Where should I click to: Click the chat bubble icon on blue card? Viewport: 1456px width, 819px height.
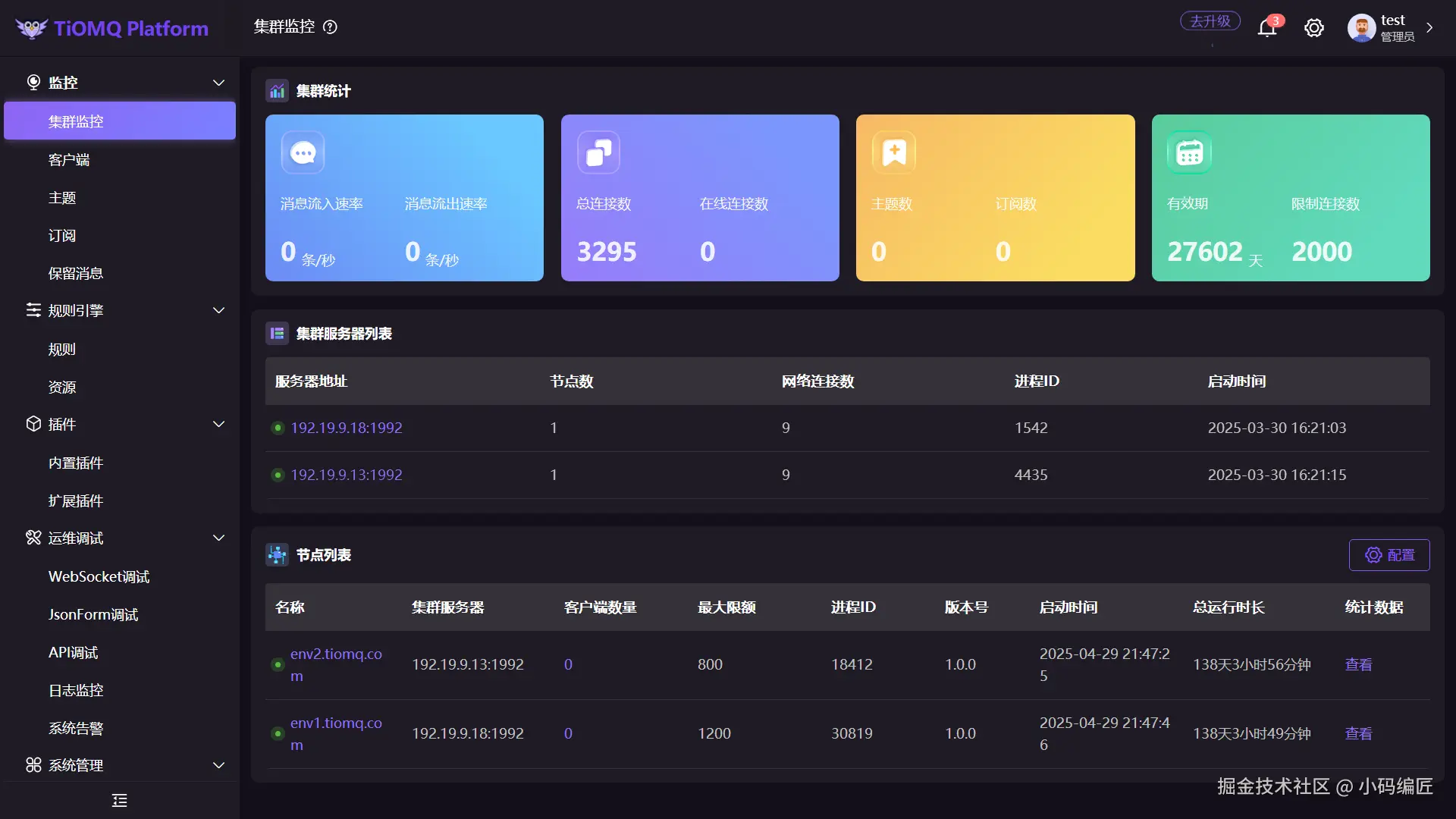303,152
